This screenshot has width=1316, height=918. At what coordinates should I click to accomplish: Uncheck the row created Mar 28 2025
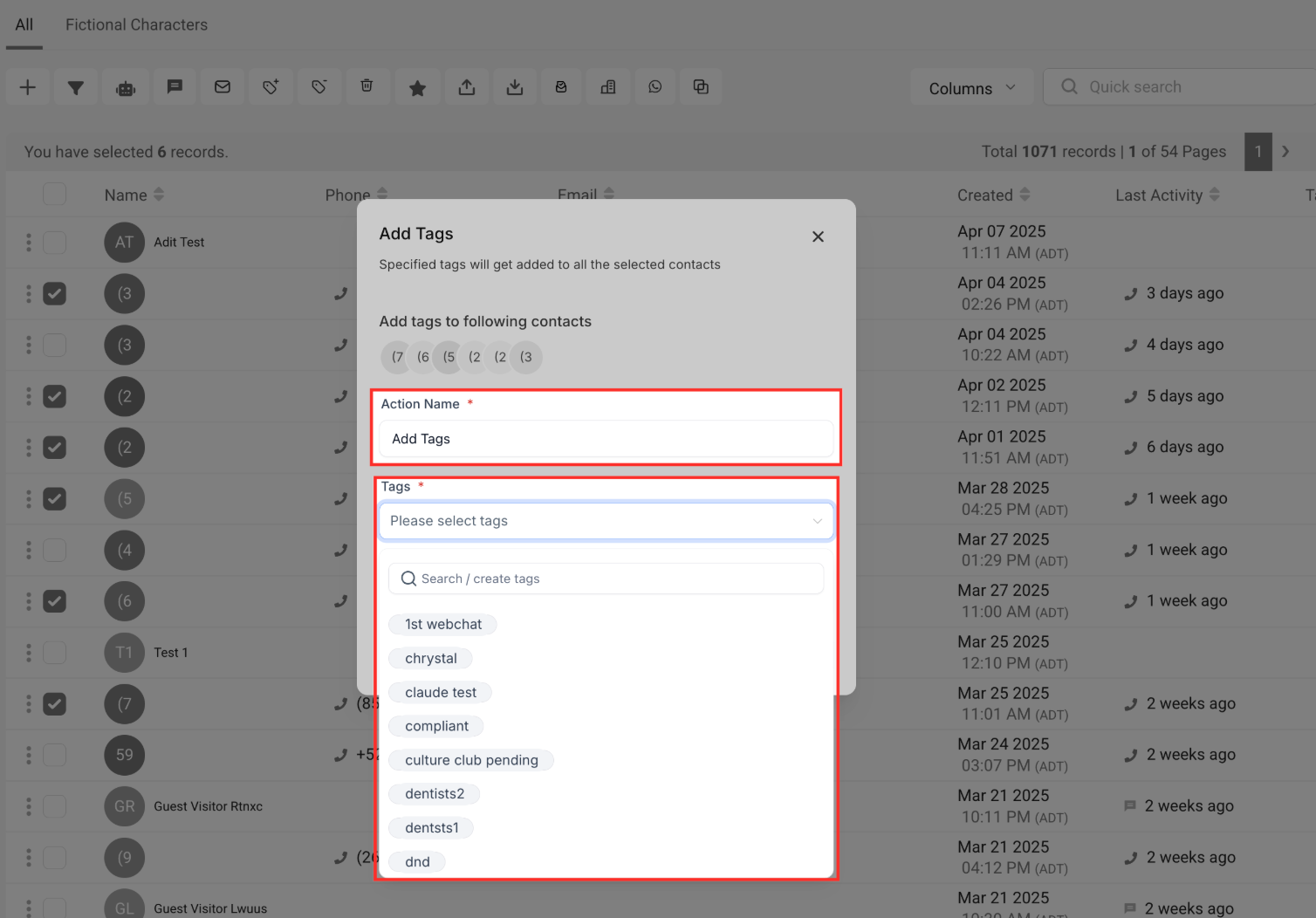pyautogui.click(x=55, y=499)
